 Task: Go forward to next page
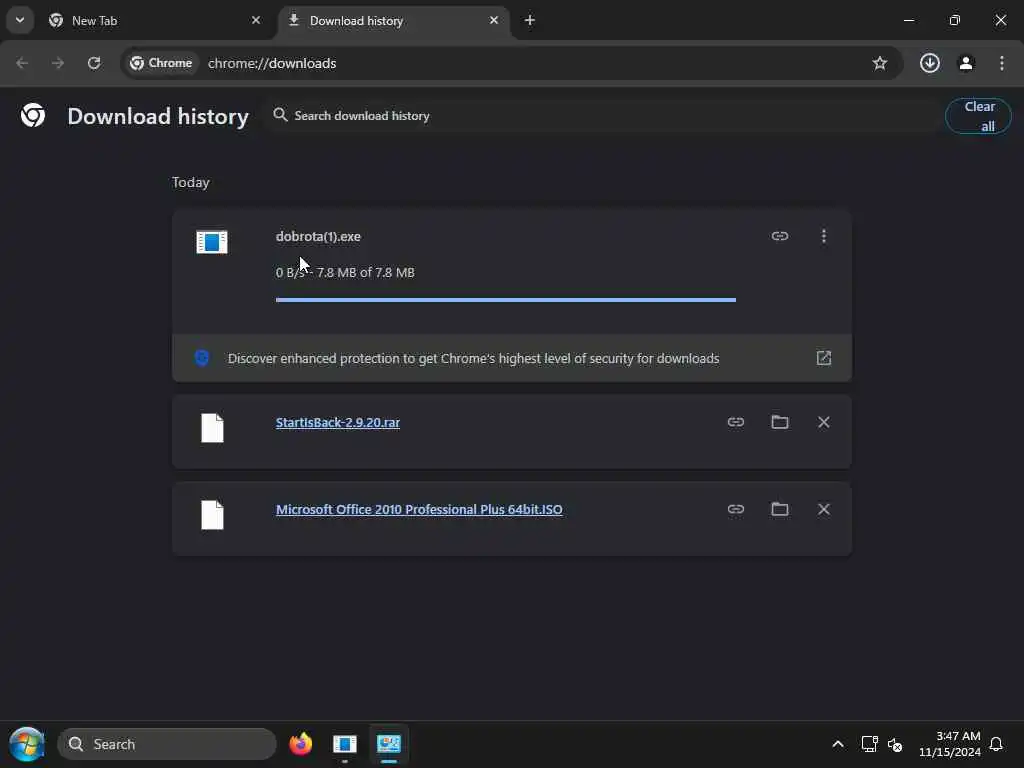(57, 63)
